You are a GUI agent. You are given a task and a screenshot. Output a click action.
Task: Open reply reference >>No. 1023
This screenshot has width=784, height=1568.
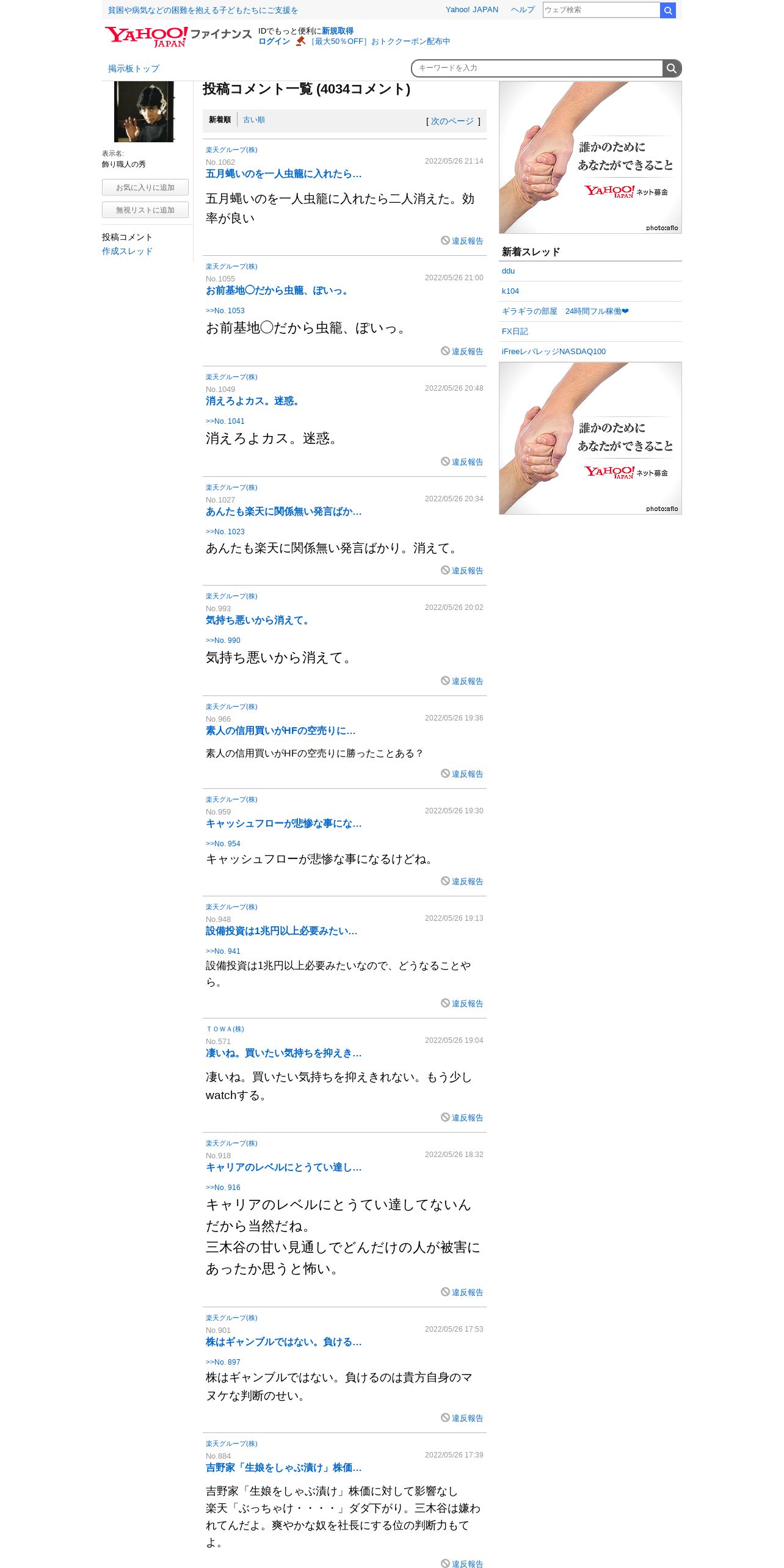coord(225,532)
